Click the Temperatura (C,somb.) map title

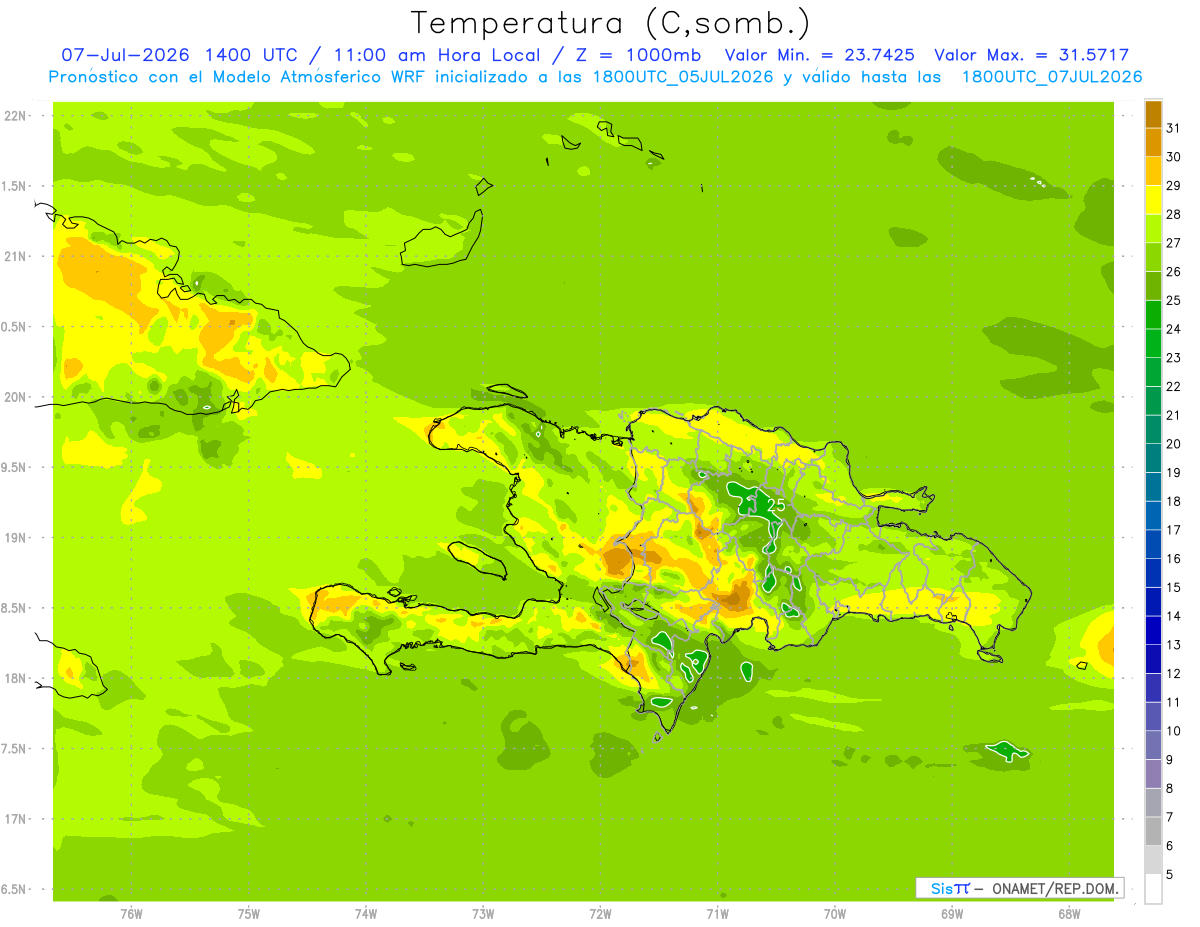point(610,24)
